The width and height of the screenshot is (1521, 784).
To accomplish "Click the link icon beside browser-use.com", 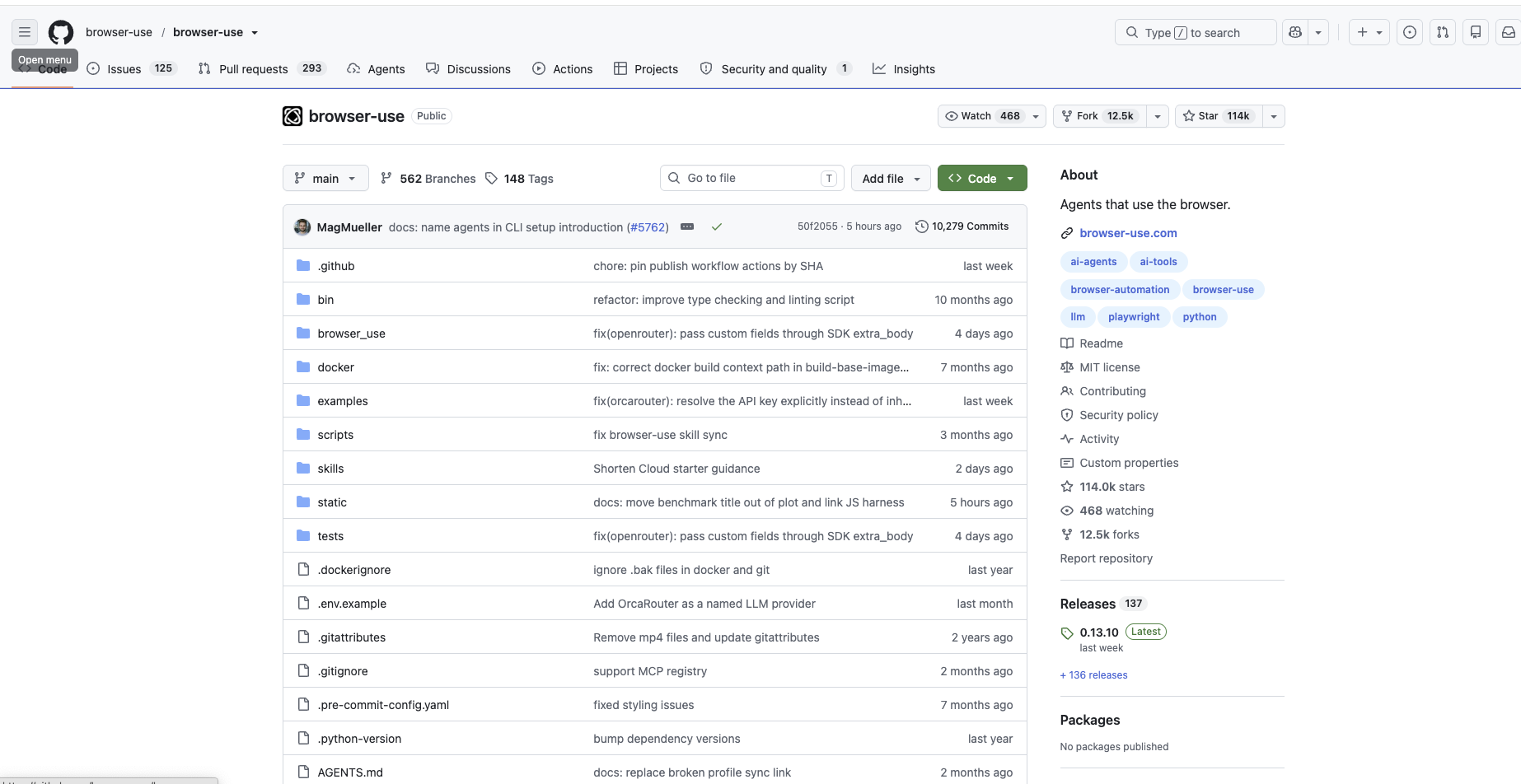I will (x=1067, y=233).
